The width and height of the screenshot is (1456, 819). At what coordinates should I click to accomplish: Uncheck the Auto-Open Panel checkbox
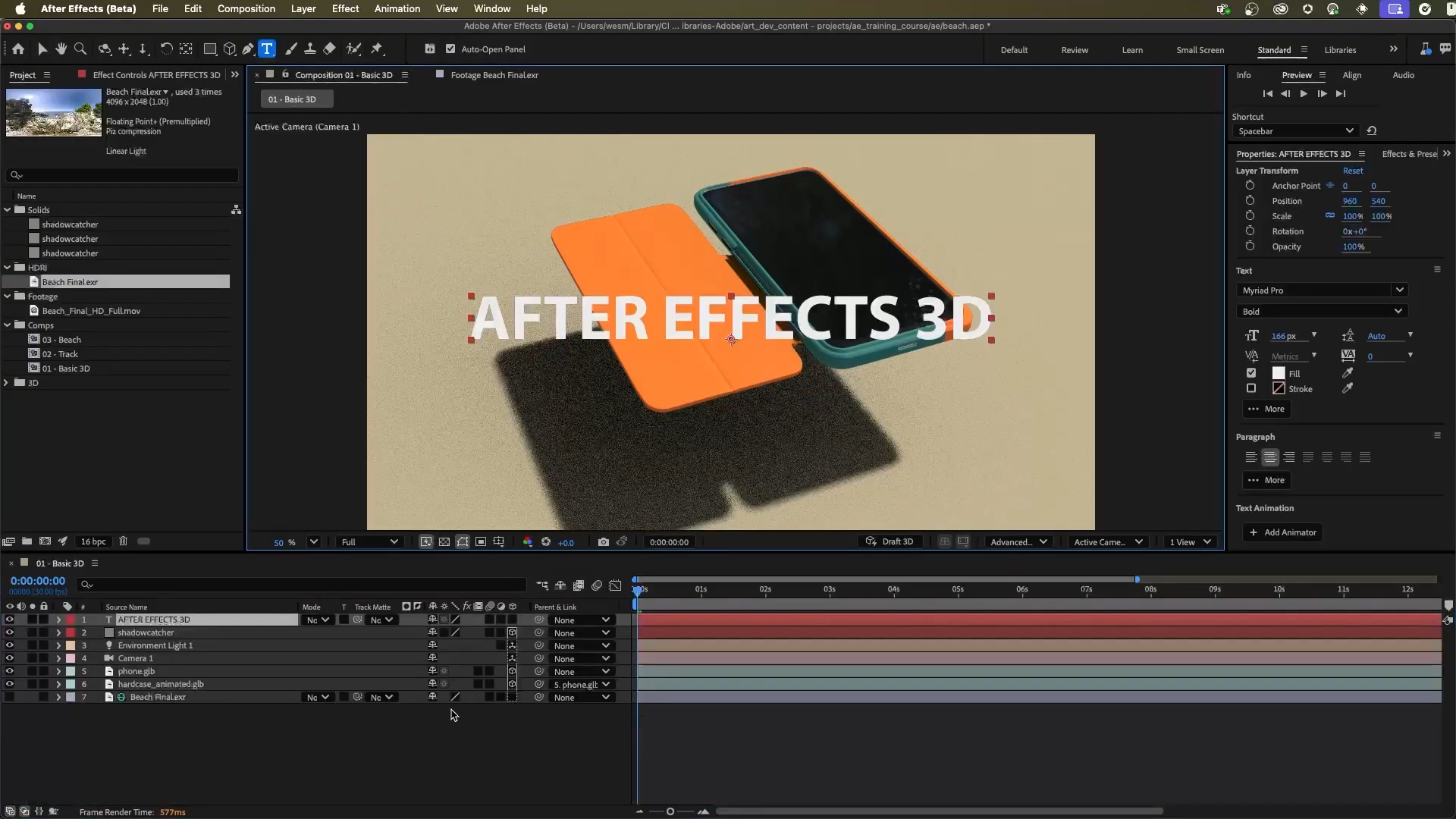tap(450, 49)
